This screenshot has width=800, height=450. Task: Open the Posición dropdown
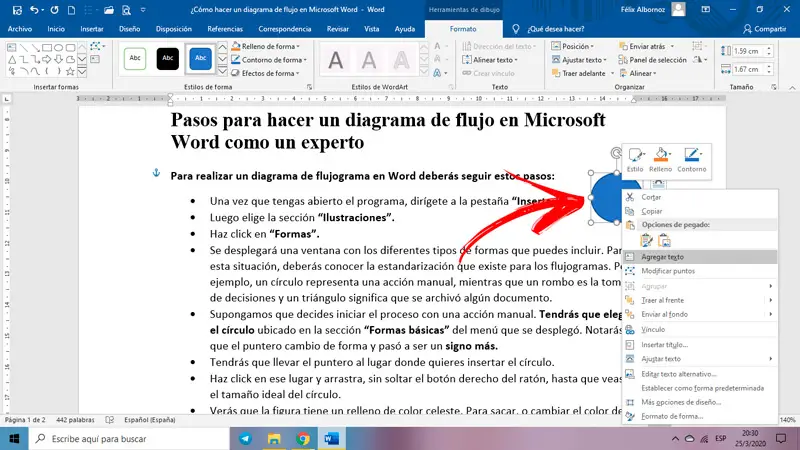(x=573, y=46)
